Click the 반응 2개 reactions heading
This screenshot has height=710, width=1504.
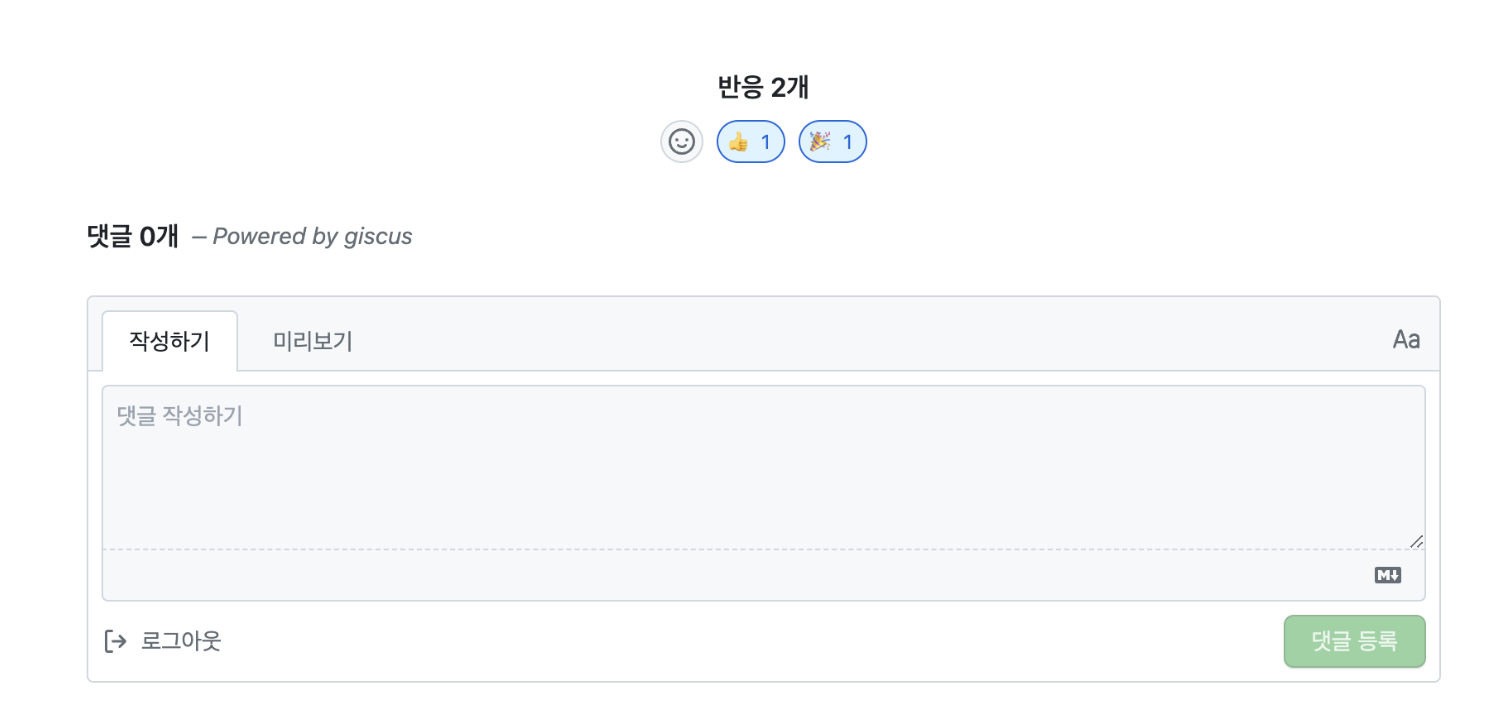click(763, 88)
